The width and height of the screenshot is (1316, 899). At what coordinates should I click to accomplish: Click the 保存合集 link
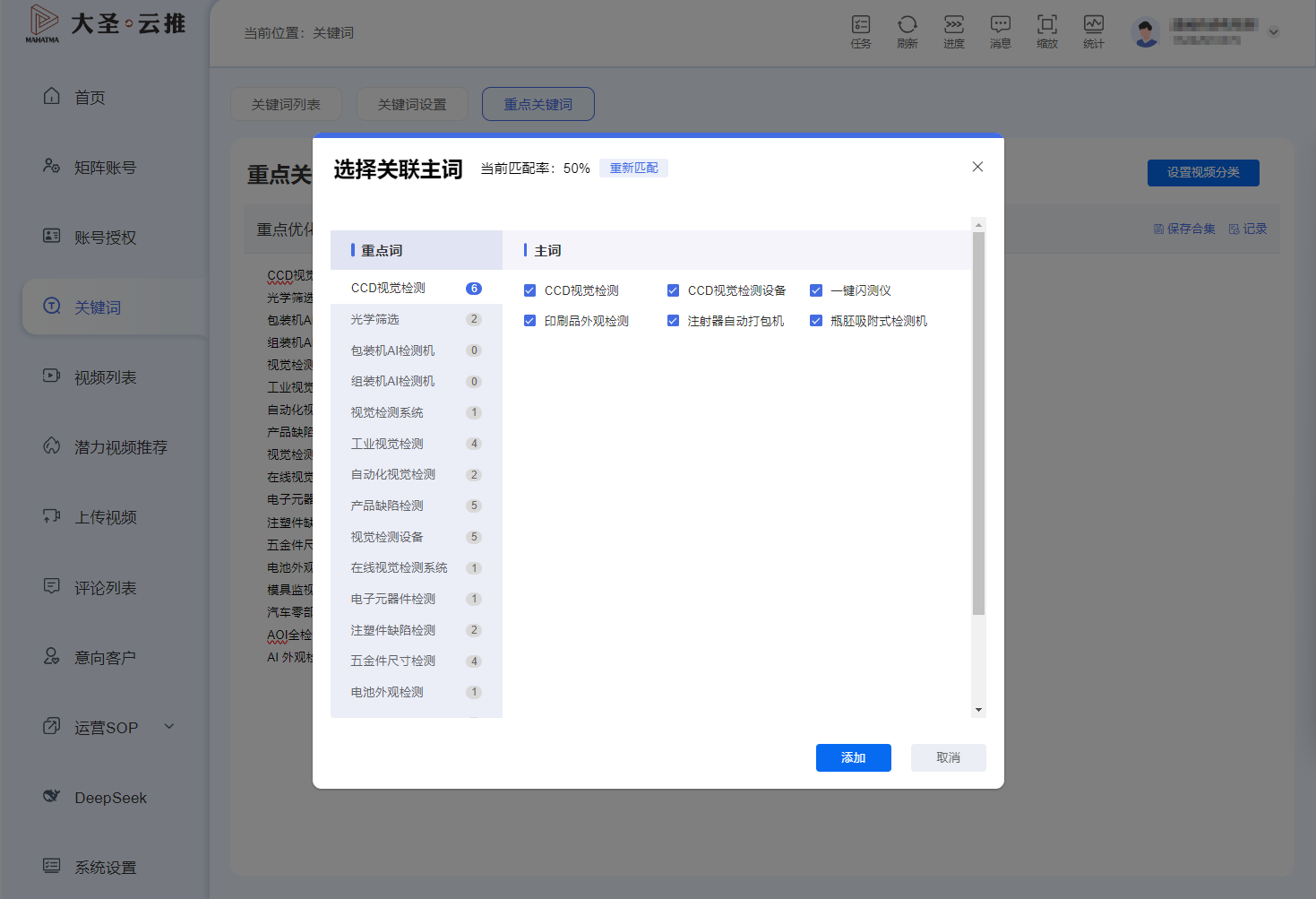pos(1184,229)
